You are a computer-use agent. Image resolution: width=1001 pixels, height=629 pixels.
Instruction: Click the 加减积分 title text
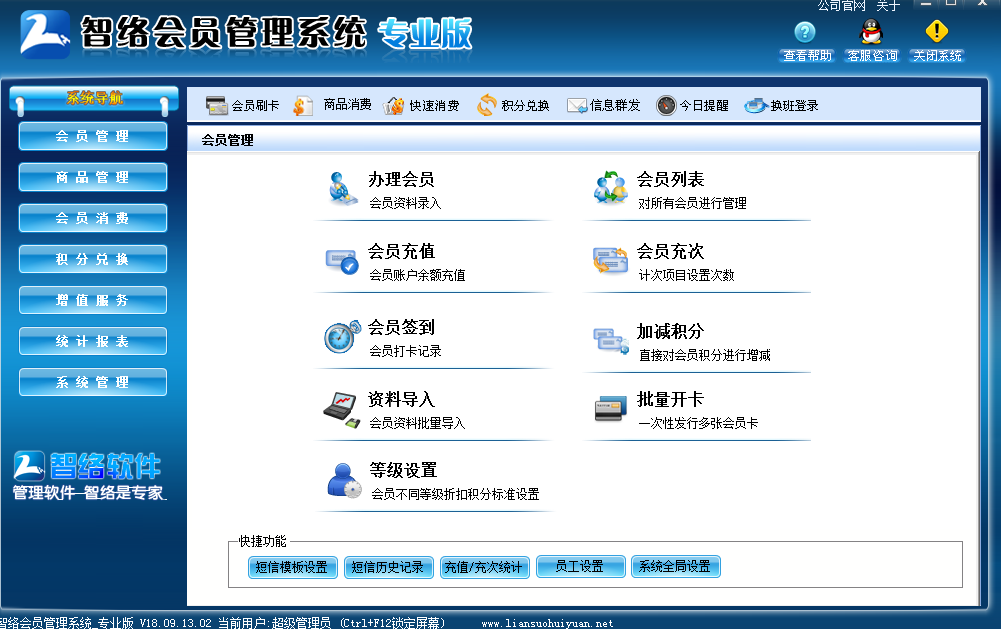(670, 331)
